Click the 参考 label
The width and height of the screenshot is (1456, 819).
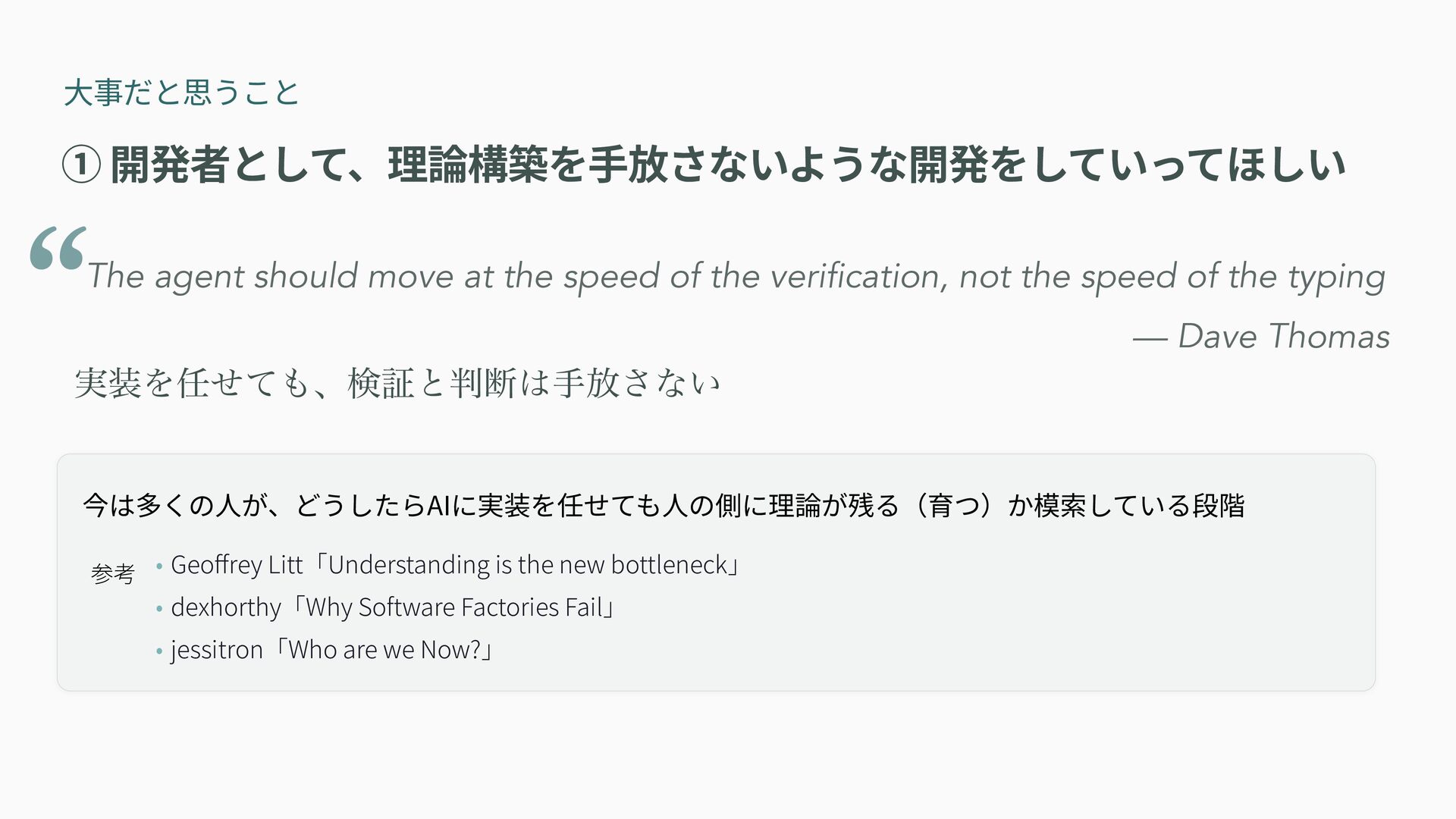tap(112, 573)
